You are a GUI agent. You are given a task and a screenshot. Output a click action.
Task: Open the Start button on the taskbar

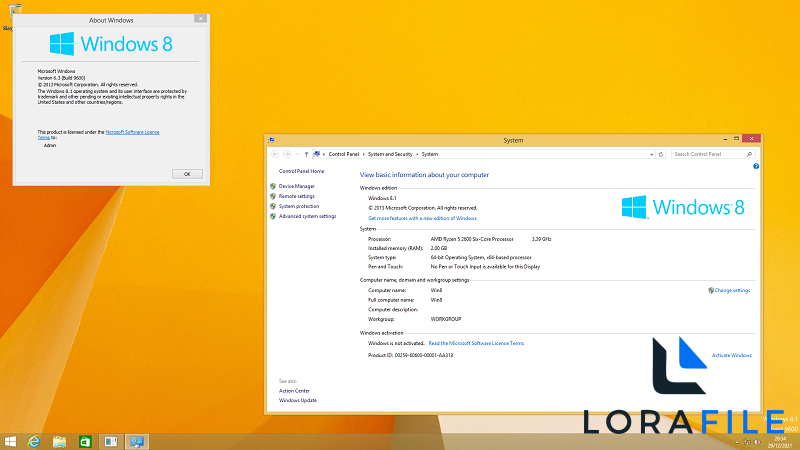[10, 441]
